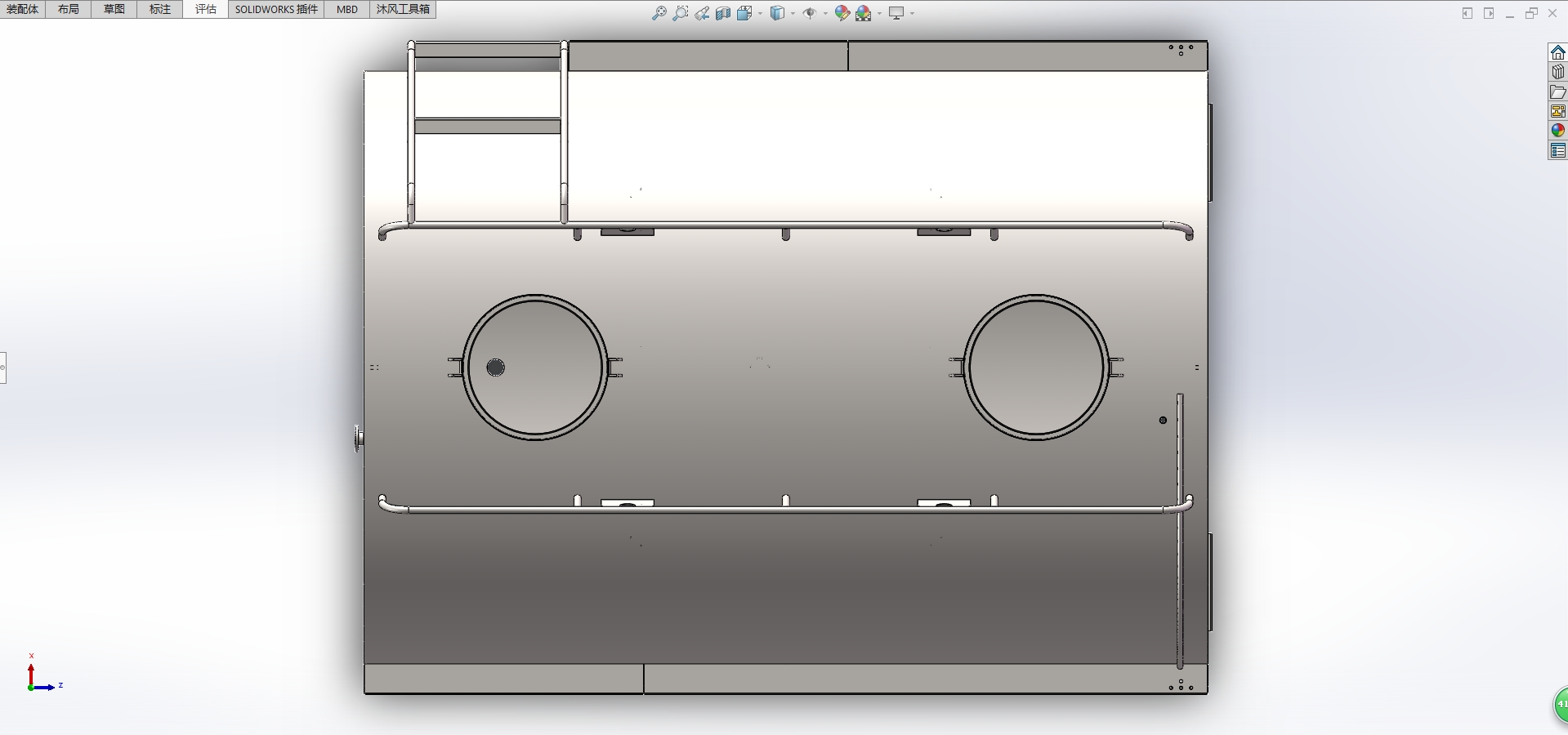The image size is (1568, 735).
Task: Expand the Display Style dropdown arrow
Action: coord(793,13)
